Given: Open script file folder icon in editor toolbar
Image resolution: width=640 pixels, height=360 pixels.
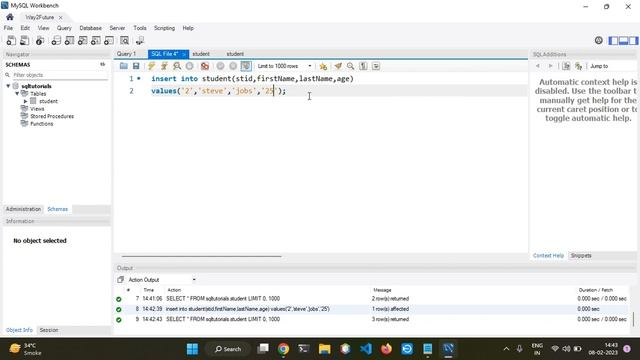Looking at the screenshot, I should point(124,66).
